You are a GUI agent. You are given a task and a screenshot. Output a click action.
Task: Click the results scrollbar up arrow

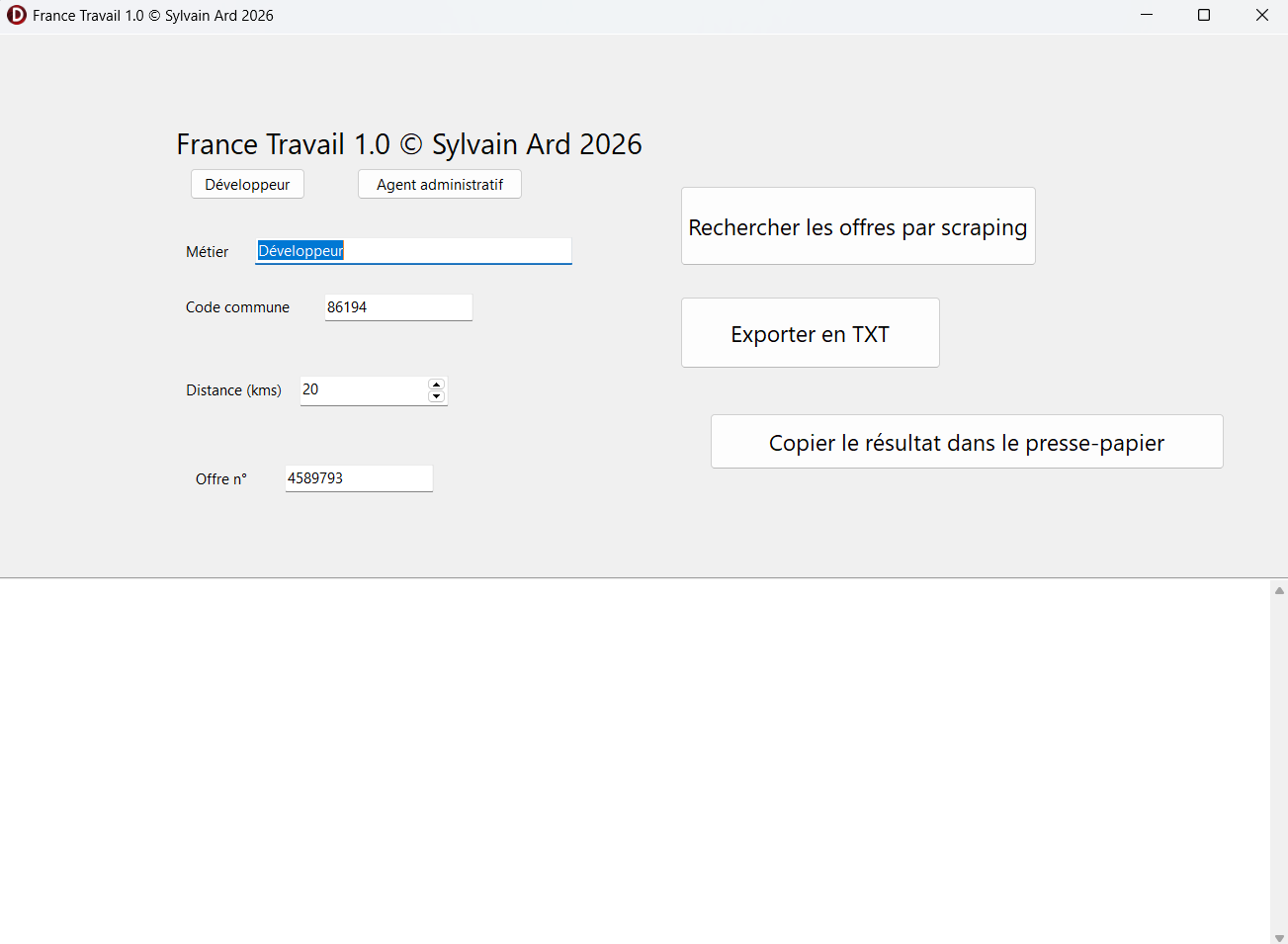pos(1279,590)
